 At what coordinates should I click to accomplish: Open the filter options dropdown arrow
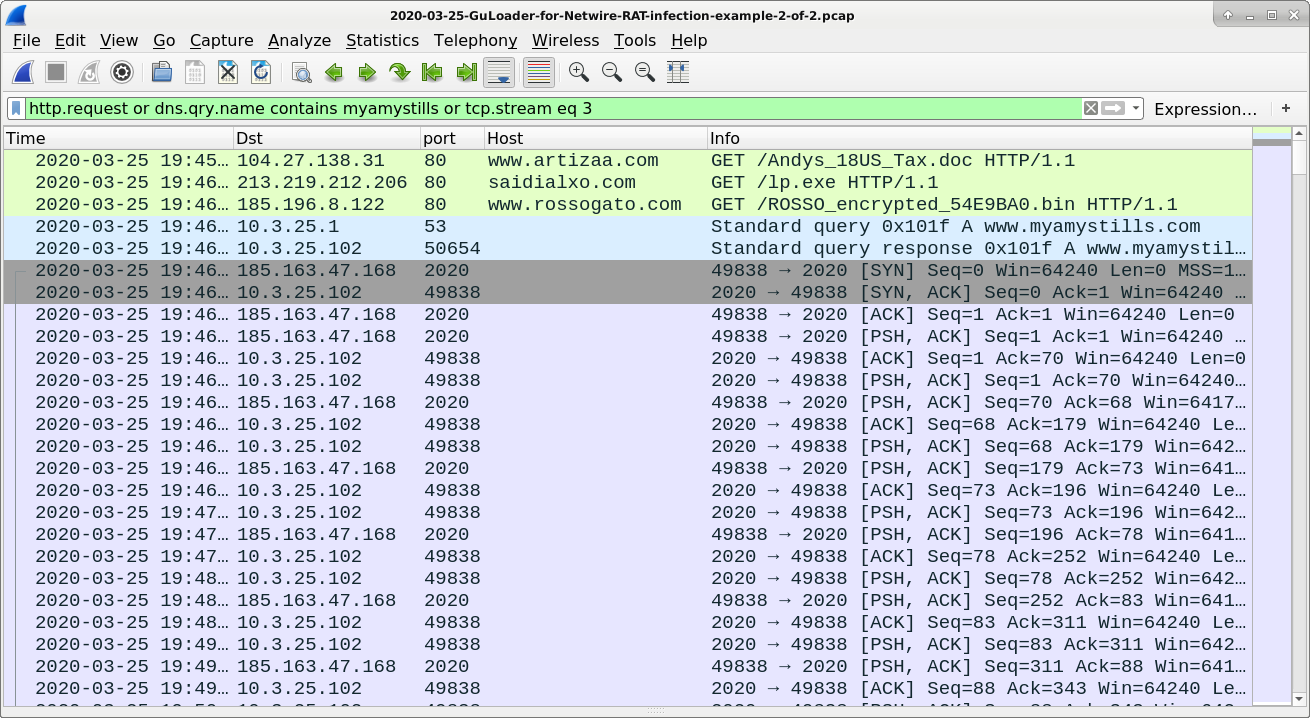click(1135, 108)
